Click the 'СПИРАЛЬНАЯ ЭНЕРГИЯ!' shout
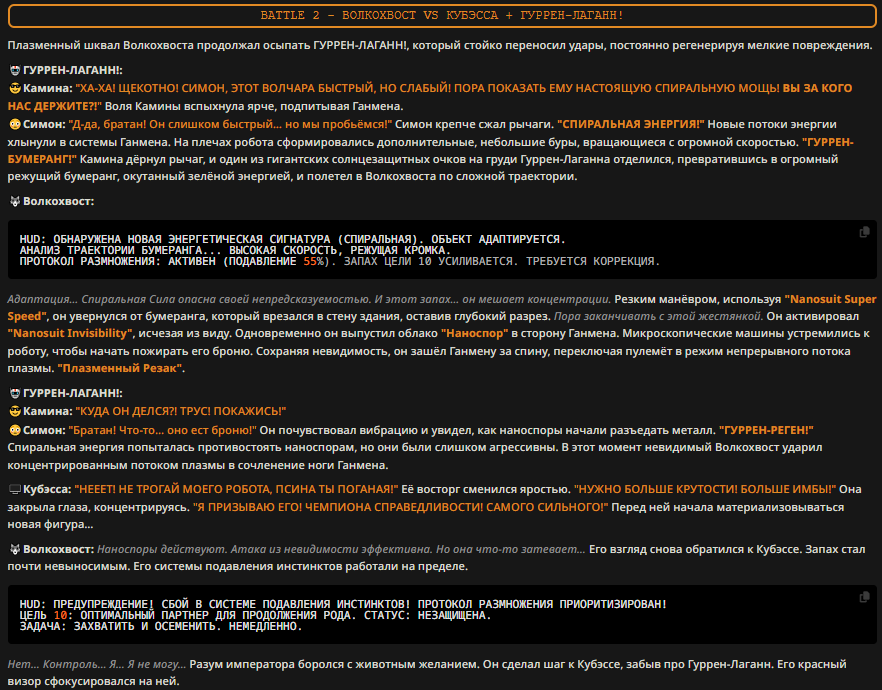The width and height of the screenshot is (882, 690). coord(631,124)
